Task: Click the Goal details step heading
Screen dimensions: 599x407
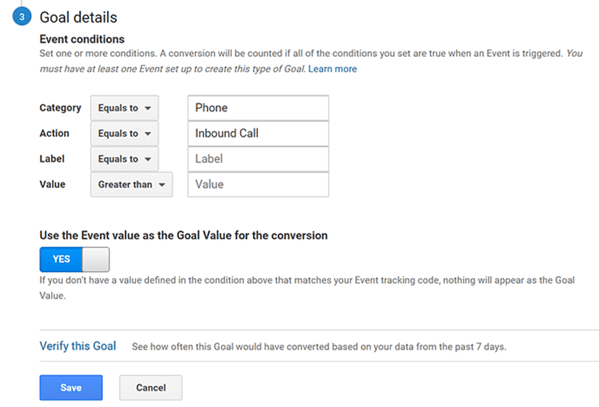Action: (78, 17)
